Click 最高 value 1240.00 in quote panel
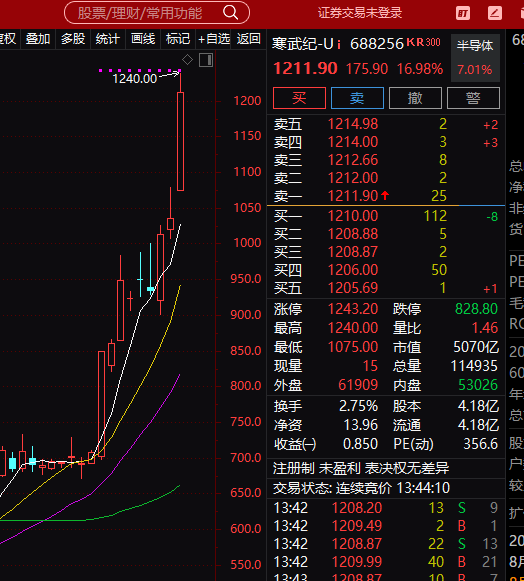This screenshot has height=581, width=524. click(353, 328)
